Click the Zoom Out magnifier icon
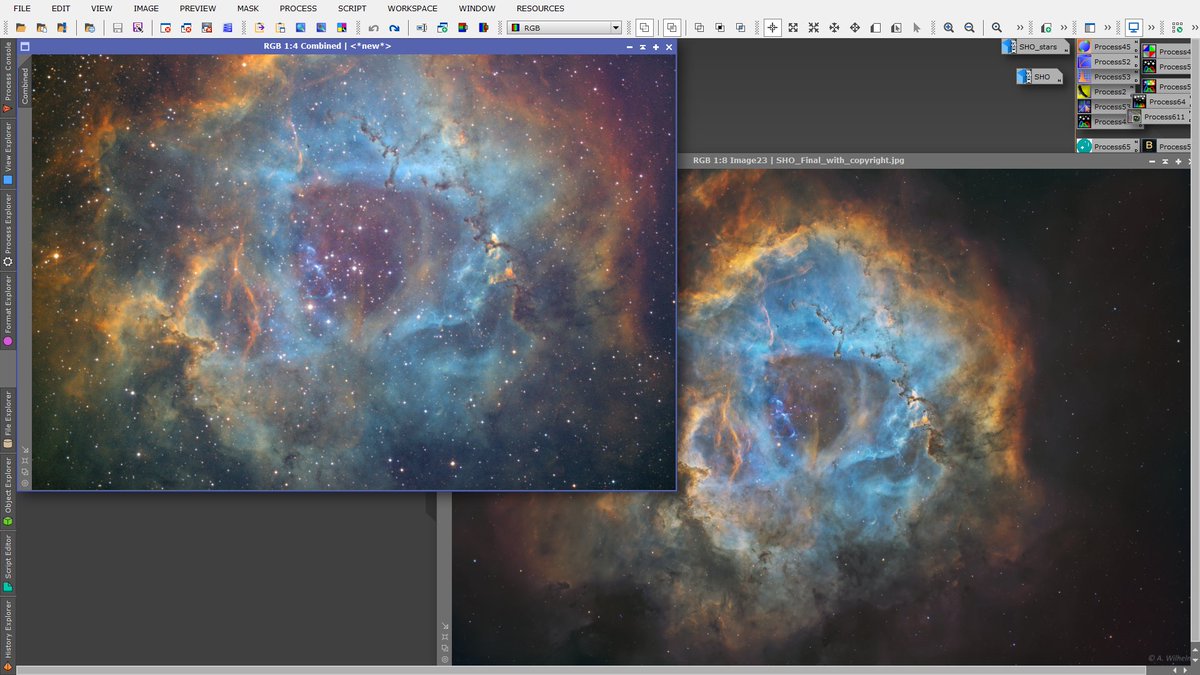The height and width of the screenshot is (675, 1200). point(968,28)
